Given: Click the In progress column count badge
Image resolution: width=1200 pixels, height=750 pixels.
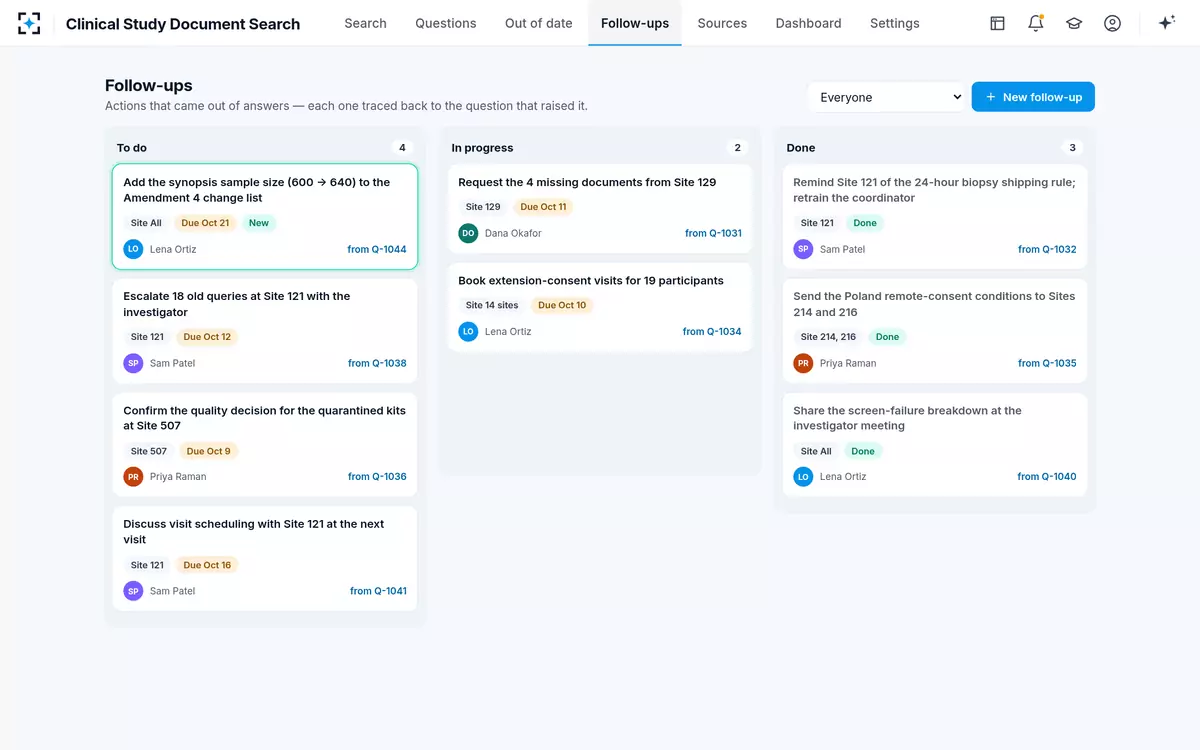Looking at the screenshot, I should pyautogui.click(x=737, y=148).
